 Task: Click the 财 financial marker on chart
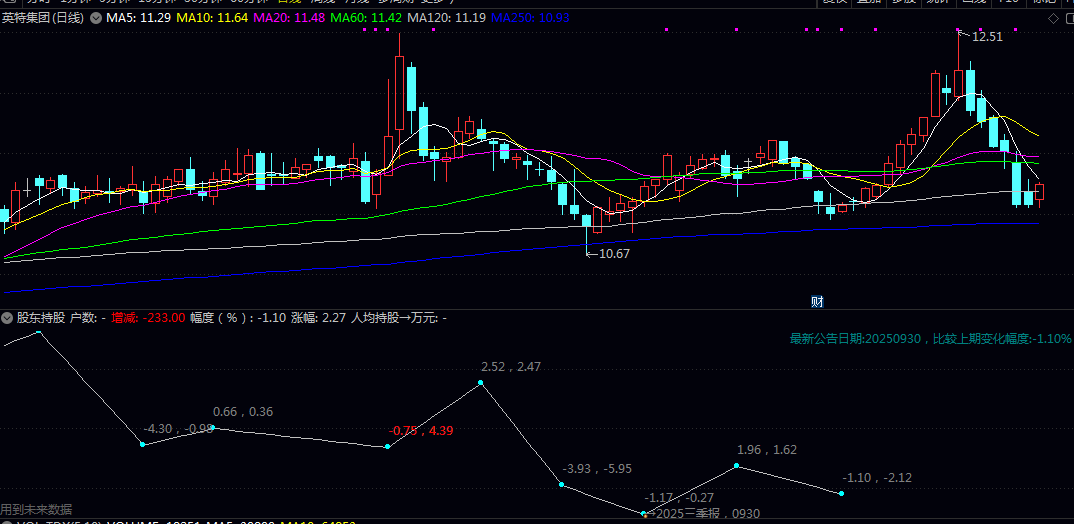(x=817, y=301)
